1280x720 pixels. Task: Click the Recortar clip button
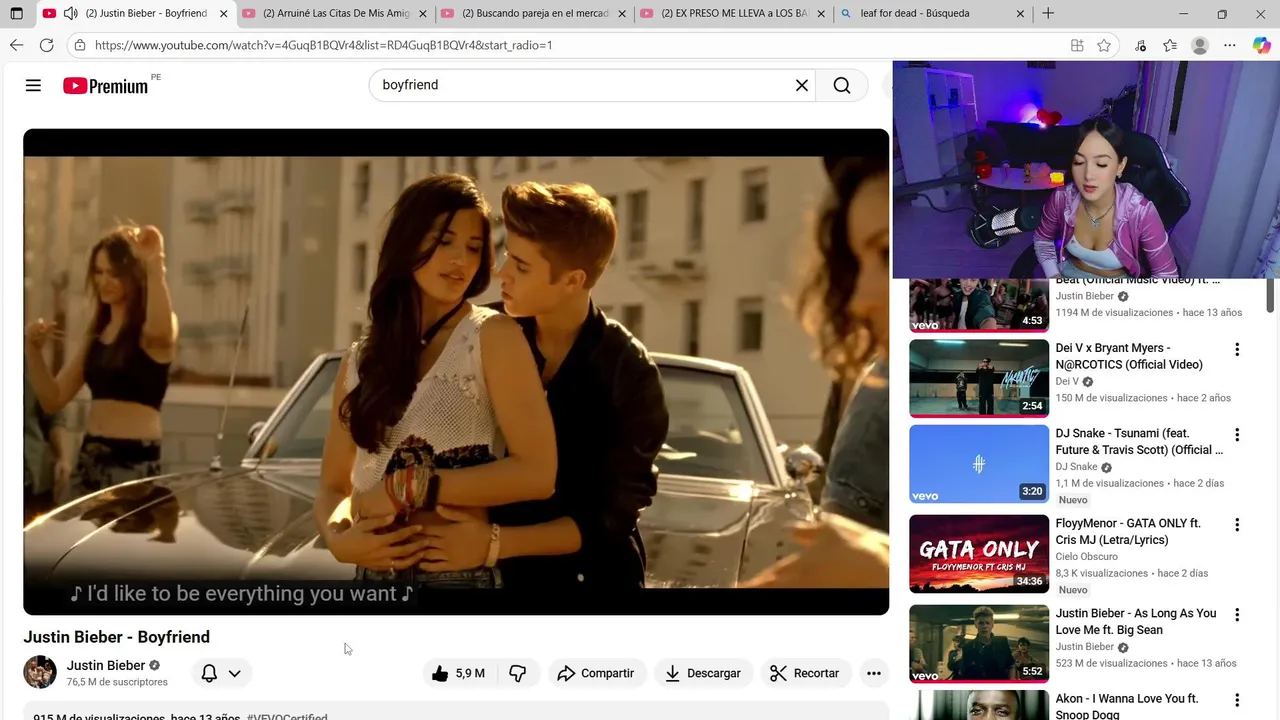[805, 673]
